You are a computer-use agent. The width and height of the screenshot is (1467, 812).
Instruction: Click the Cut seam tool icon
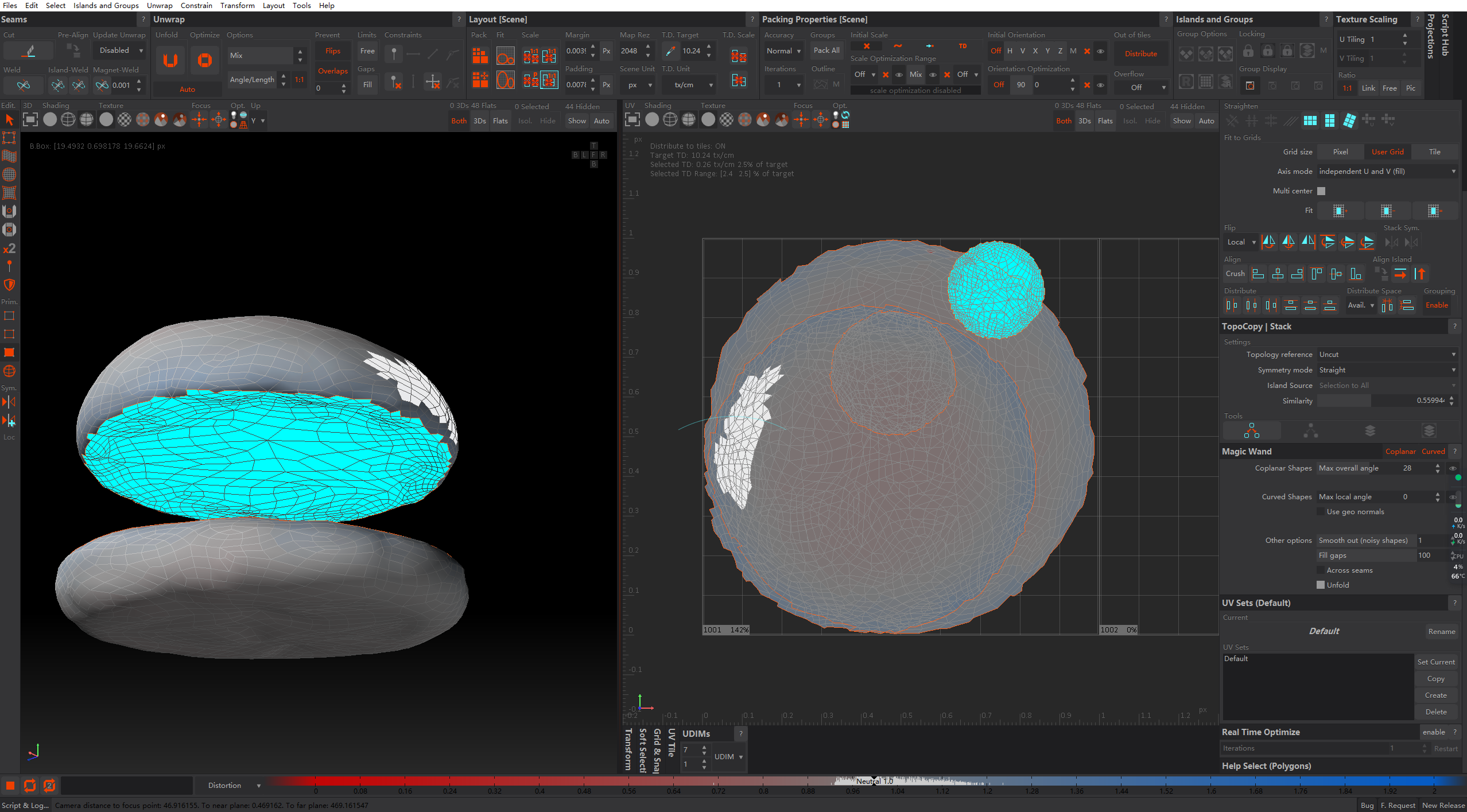click(29, 51)
